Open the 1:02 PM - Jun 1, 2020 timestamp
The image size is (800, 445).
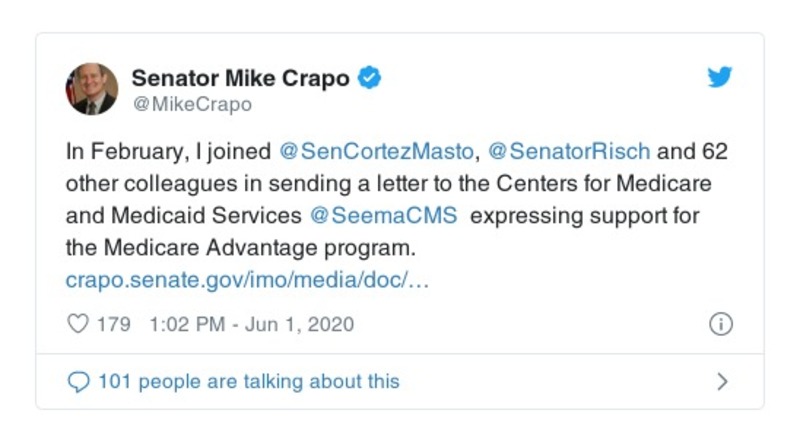click(250, 325)
